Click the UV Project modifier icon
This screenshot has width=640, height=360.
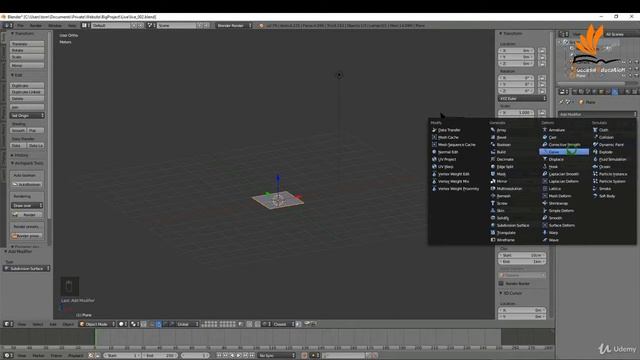coord(434,159)
